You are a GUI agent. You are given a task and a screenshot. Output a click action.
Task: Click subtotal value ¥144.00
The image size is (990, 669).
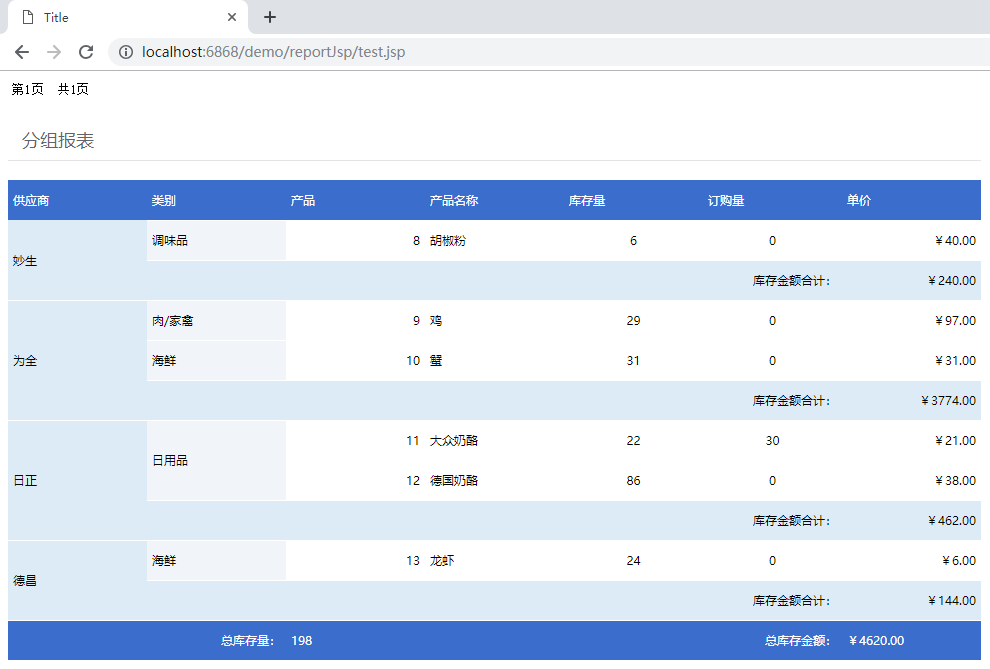951,600
